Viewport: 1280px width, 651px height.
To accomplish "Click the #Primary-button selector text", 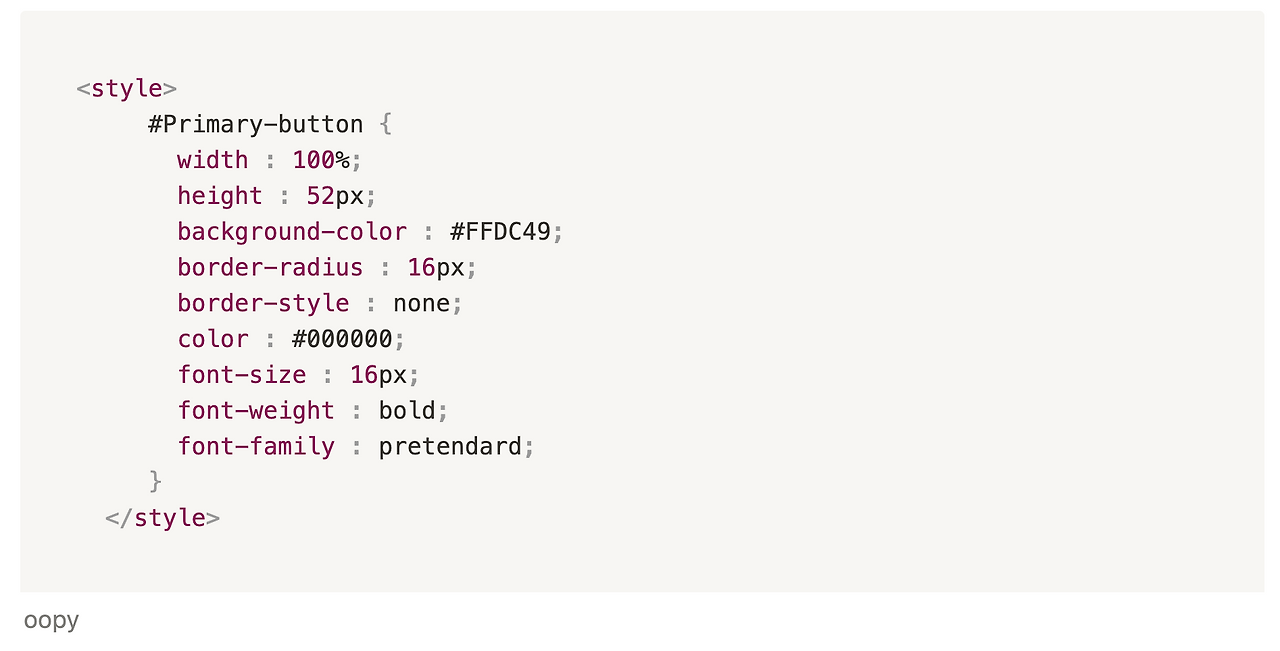I will click(255, 125).
